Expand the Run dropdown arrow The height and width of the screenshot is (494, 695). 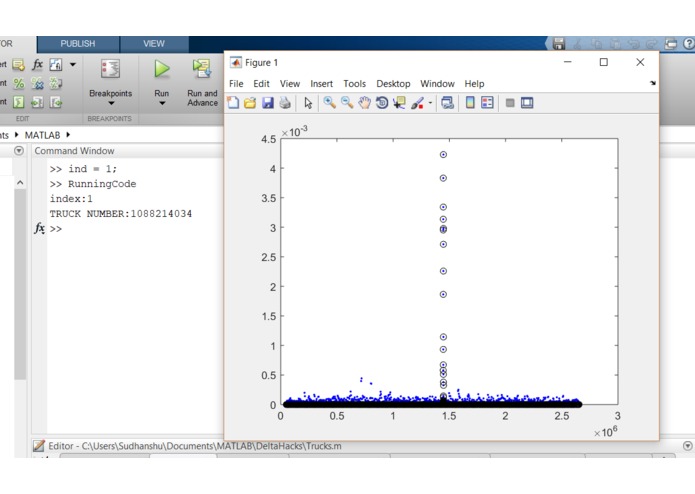pos(162,103)
